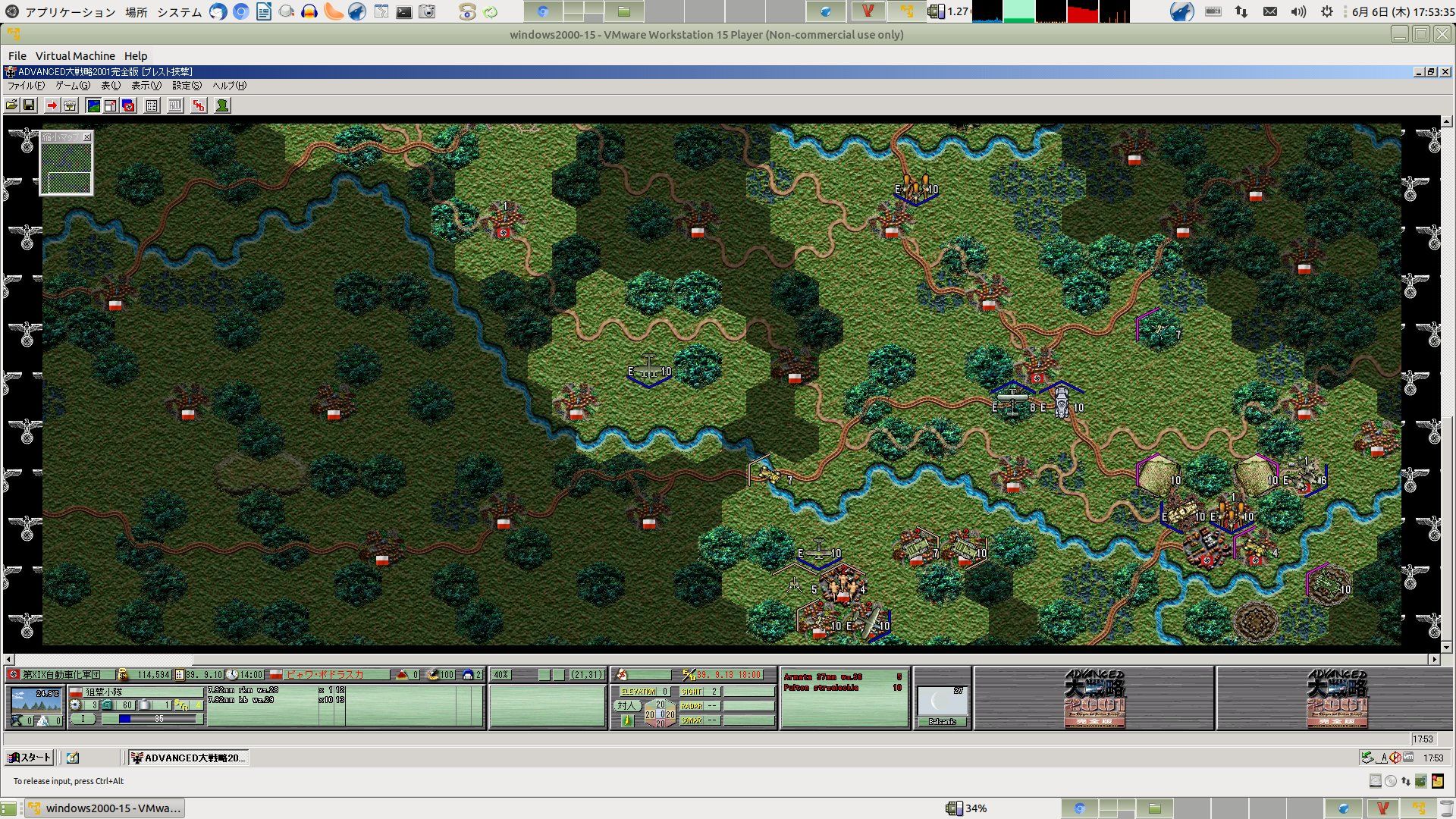This screenshot has width=1456, height=819.
Task: Open VMware File menu
Action: coord(17,56)
